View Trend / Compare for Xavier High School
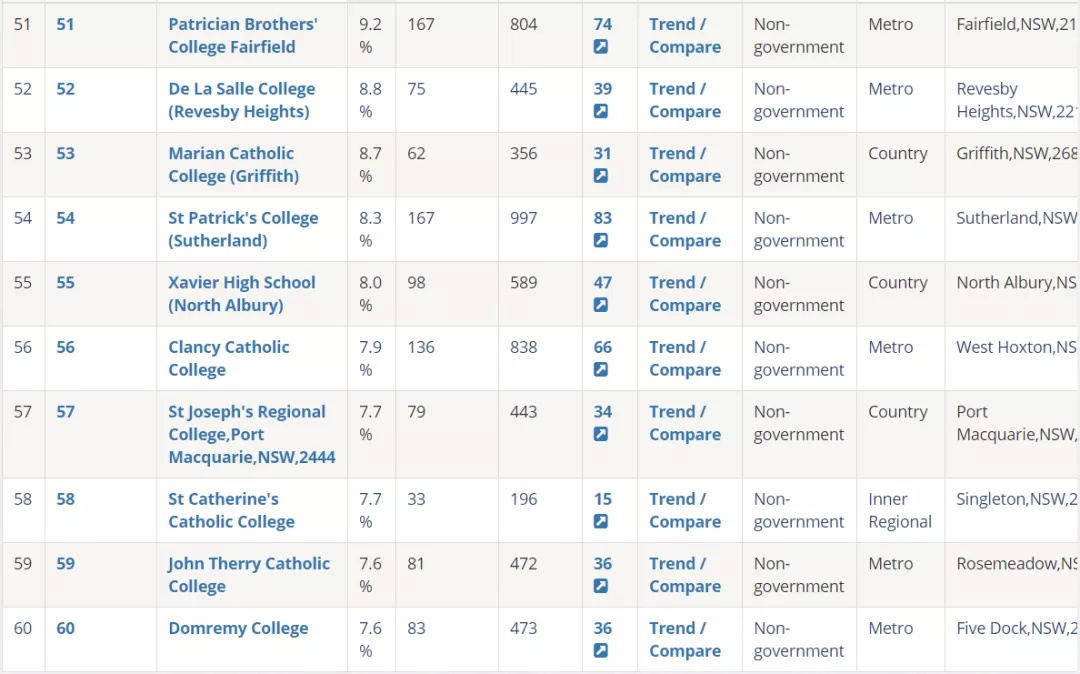The width and height of the screenshot is (1080, 674). 685,294
